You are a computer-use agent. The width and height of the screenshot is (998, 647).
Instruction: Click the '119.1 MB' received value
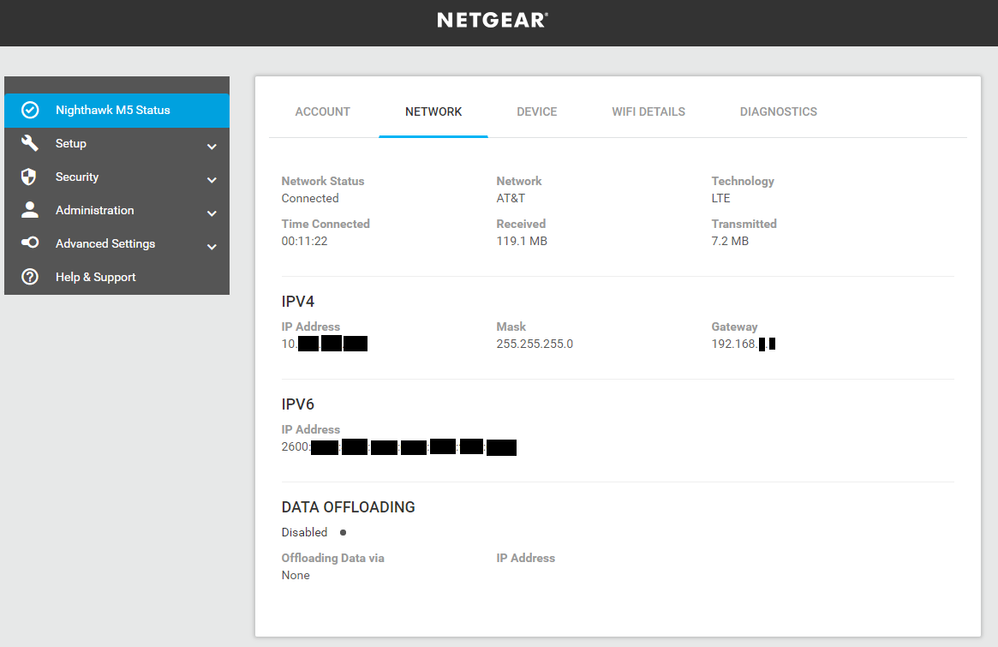click(522, 241)
